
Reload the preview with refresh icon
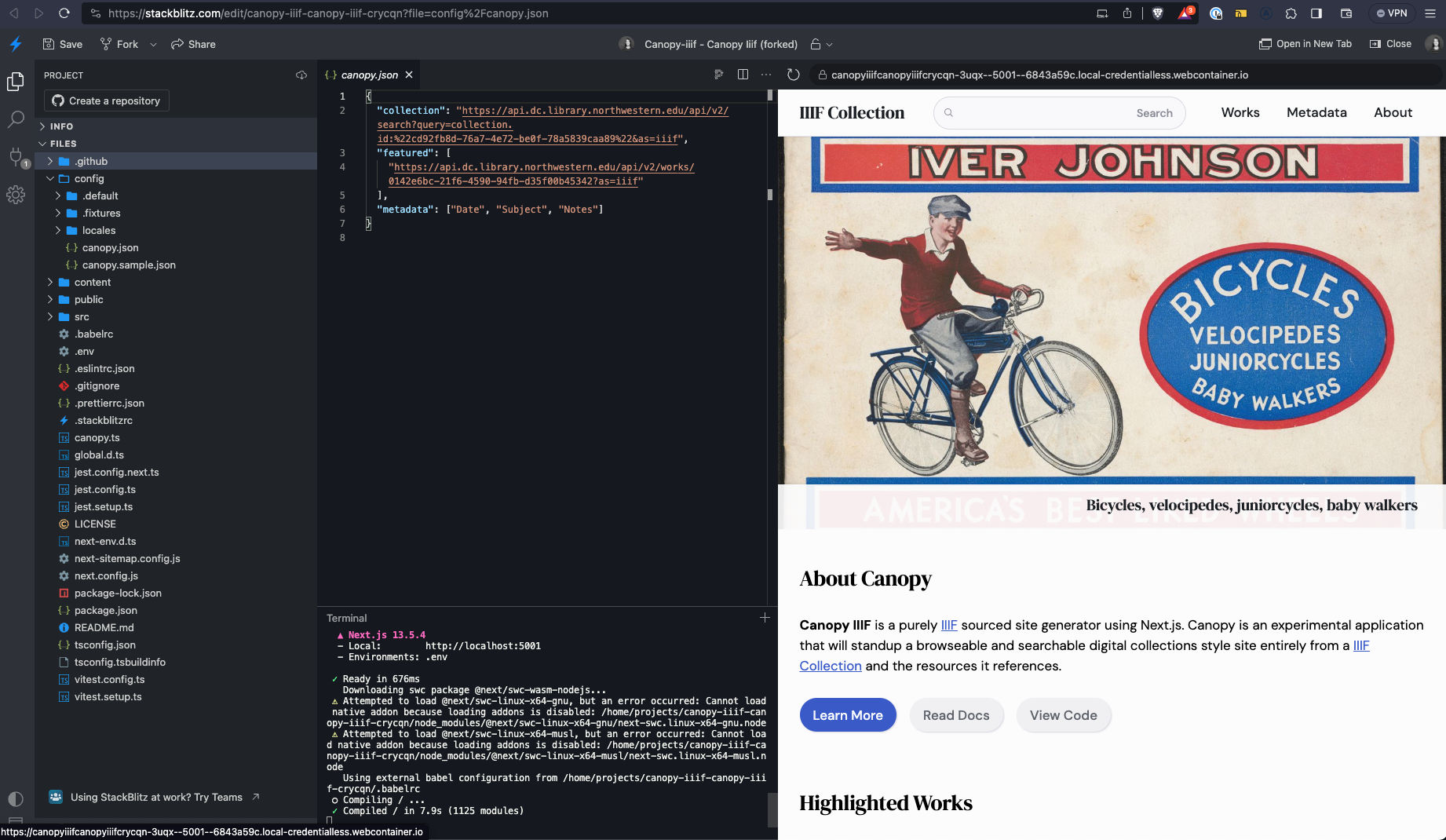coord(794,75)
